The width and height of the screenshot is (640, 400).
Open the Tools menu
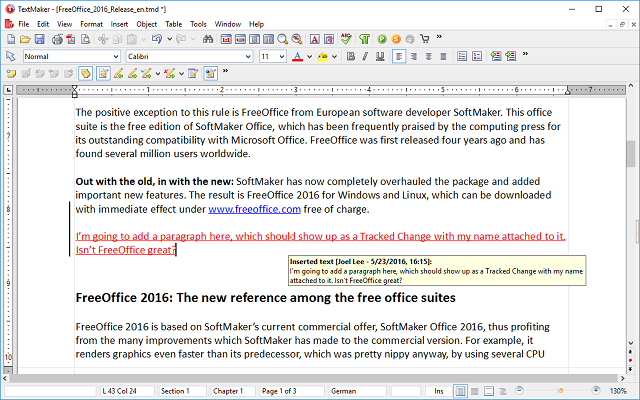coord(198,24)
